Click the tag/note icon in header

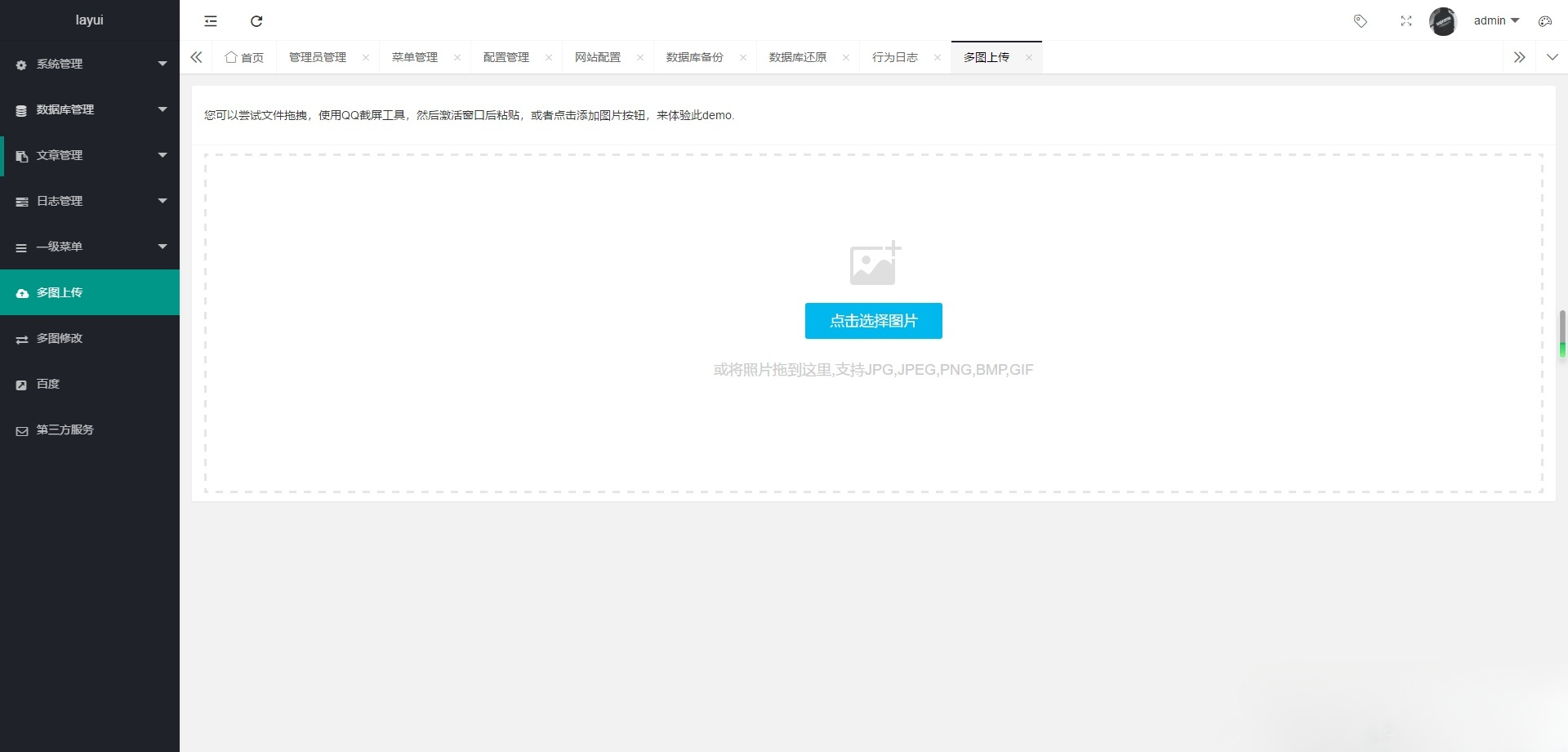pyautogui.click(x=1361, y=21)
